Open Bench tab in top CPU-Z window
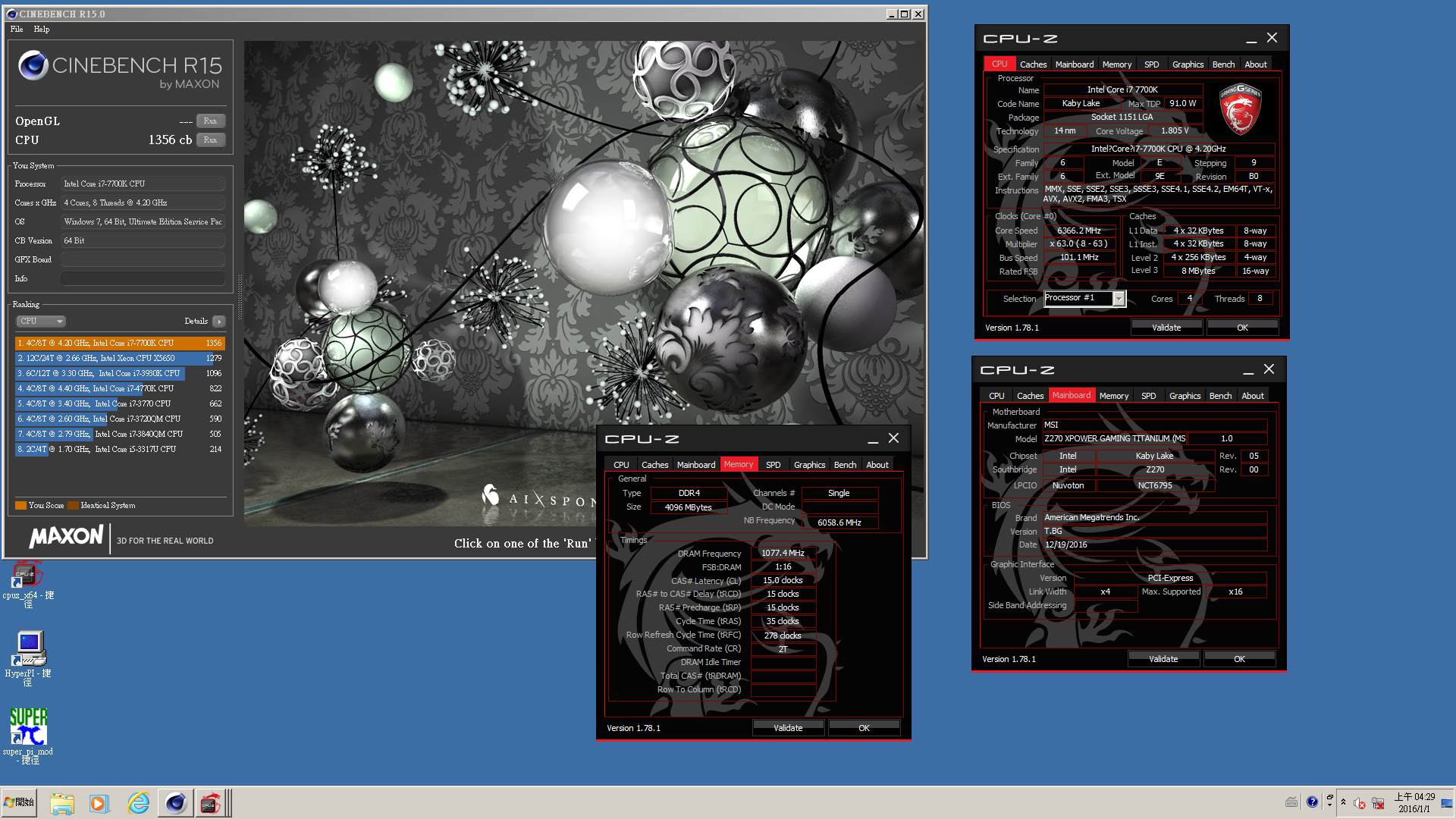Screen dimensions: 1456x819 pos(1223,64)
